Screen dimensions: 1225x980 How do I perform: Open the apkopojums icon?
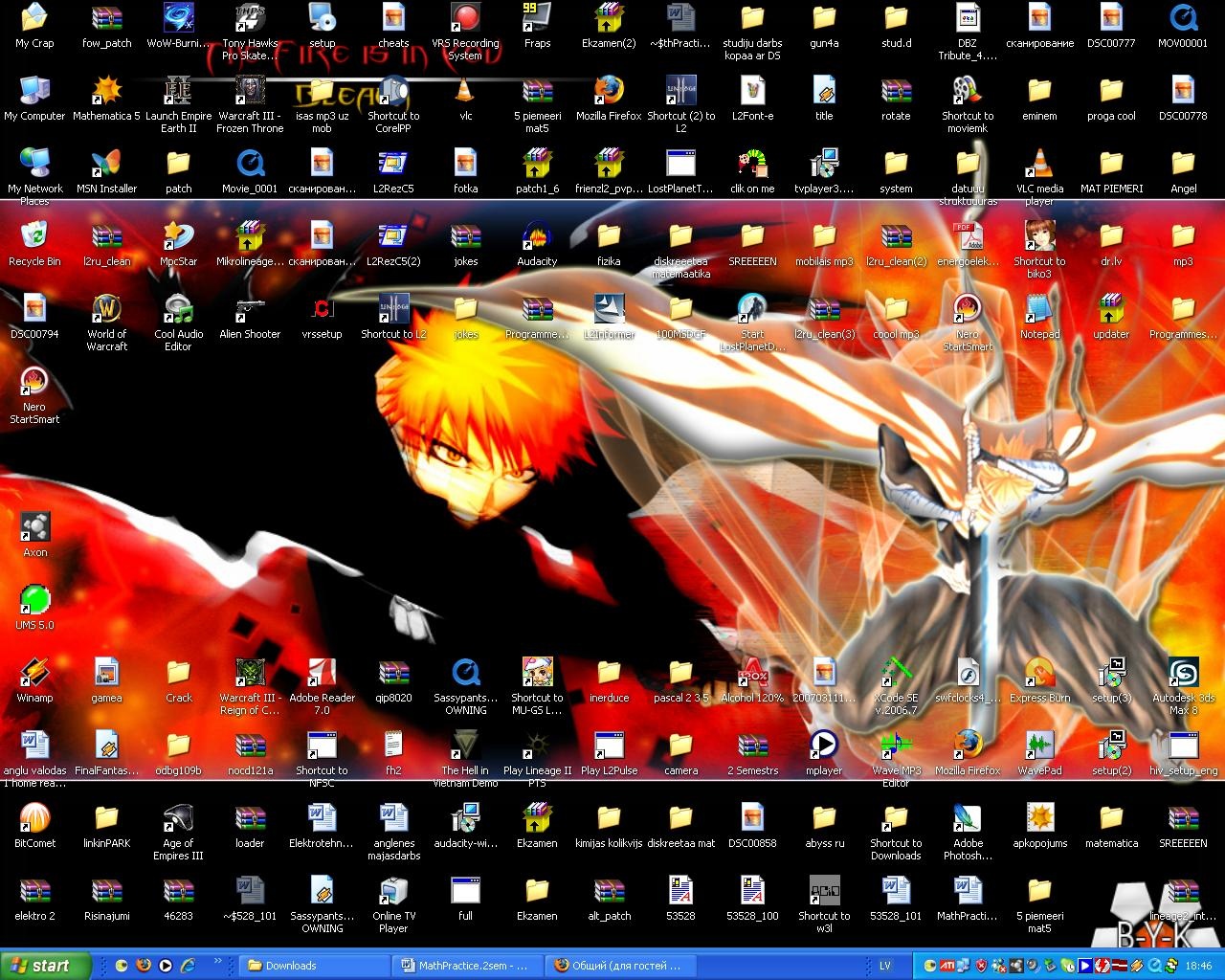(1039, 818)
